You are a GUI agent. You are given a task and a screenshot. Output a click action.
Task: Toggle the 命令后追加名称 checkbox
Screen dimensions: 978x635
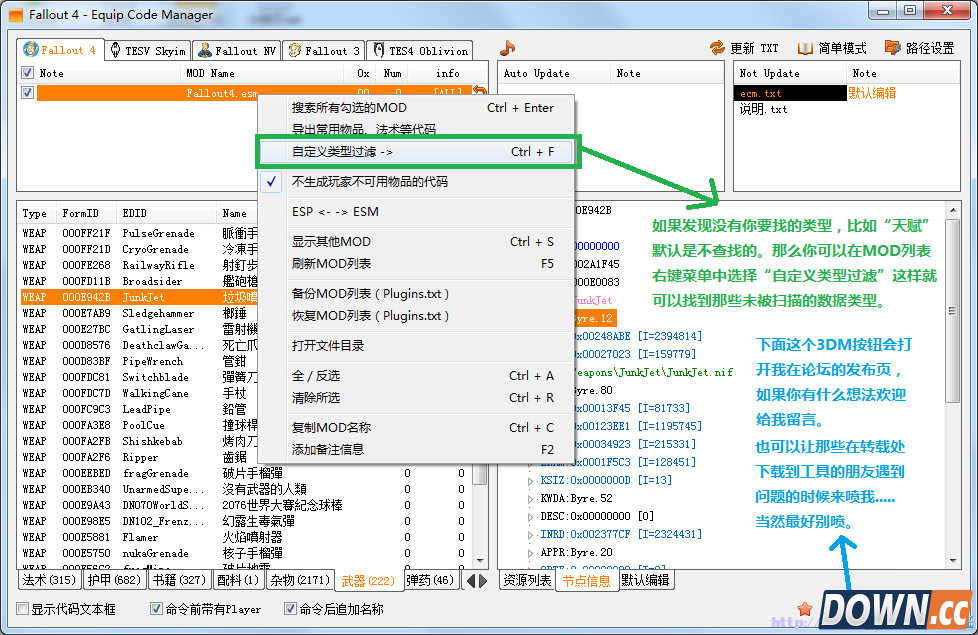[x=290, y=609]
